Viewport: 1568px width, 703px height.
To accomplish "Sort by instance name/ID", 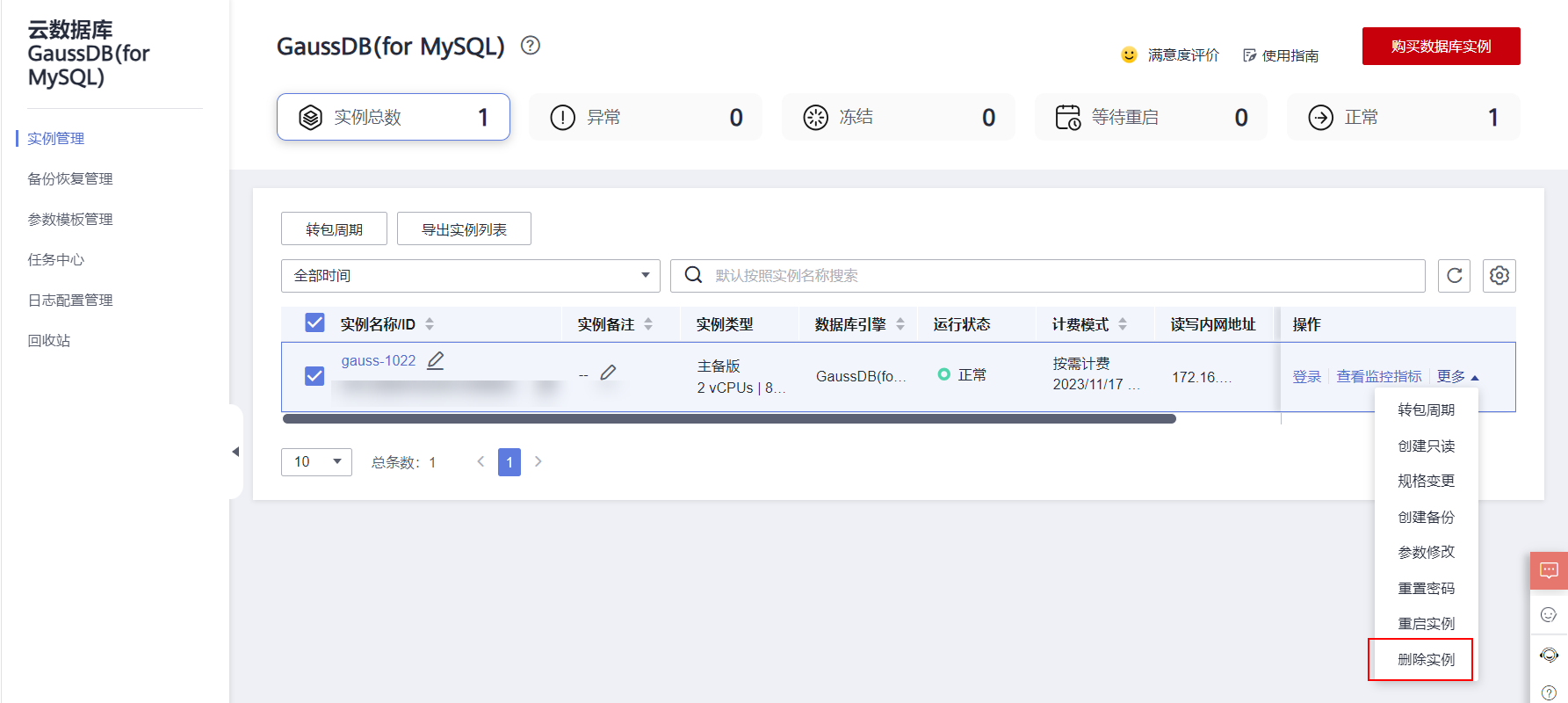I will pos(430,324).
